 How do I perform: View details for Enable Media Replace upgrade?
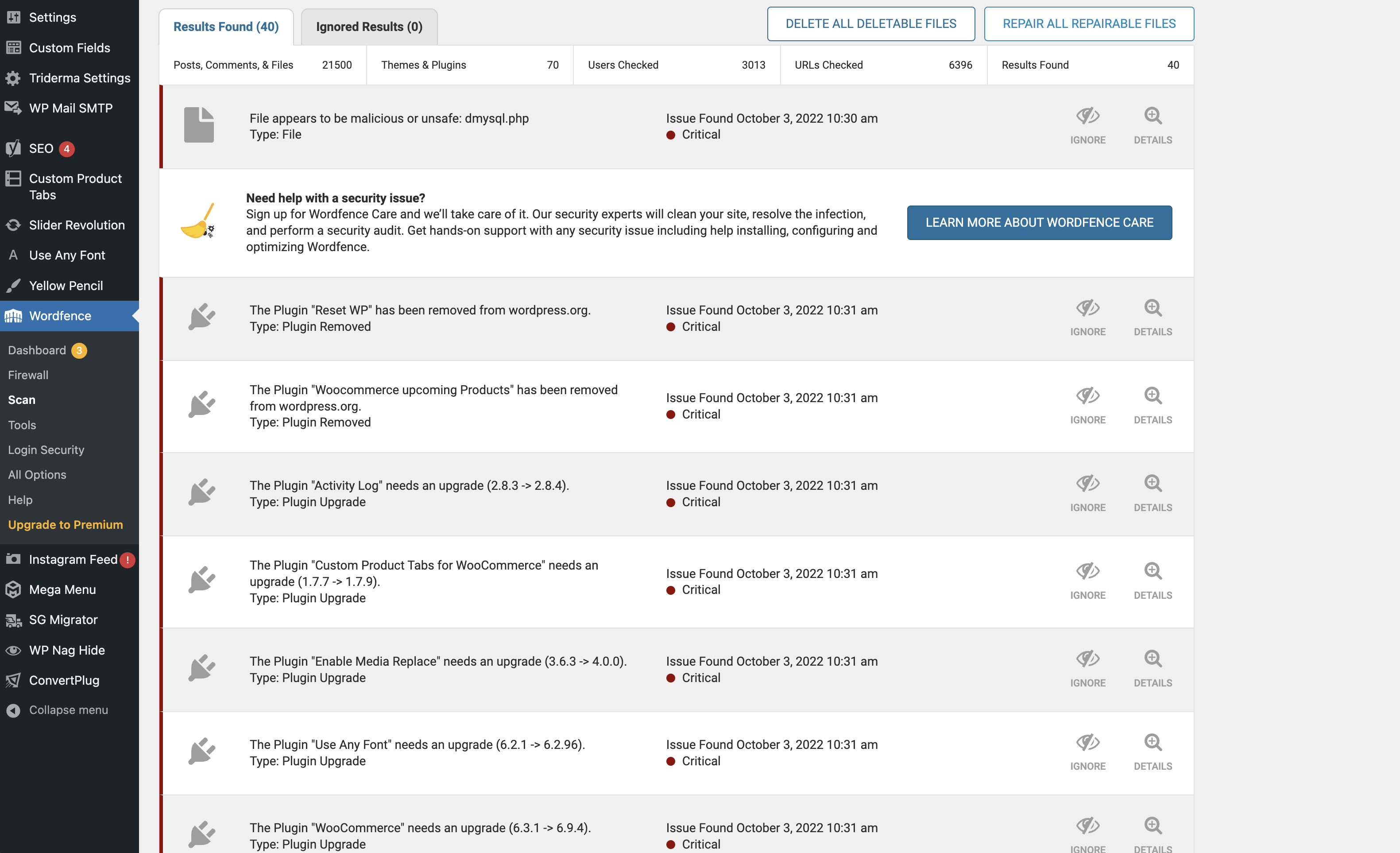(1152, 669)
